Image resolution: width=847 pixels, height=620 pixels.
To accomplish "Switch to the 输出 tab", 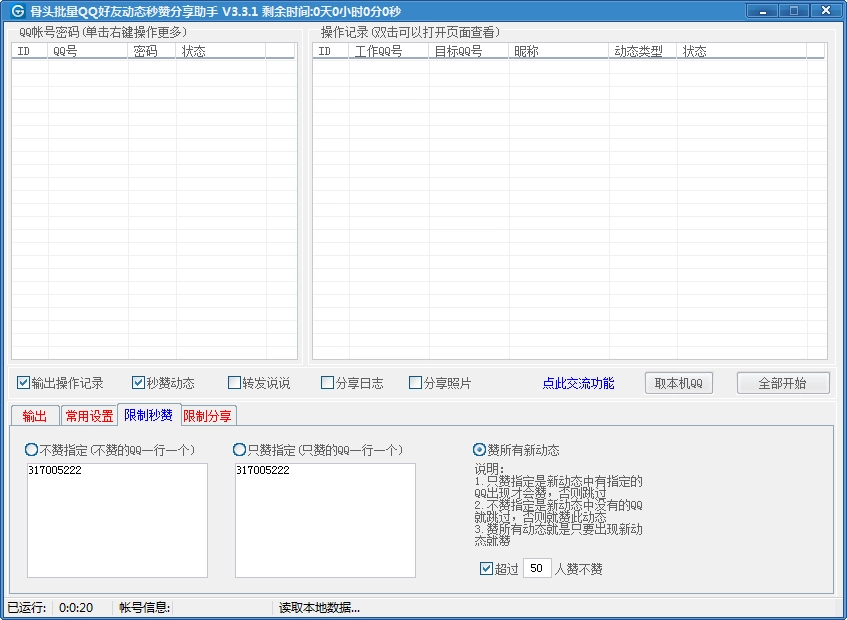I will (x=35, y=414).
